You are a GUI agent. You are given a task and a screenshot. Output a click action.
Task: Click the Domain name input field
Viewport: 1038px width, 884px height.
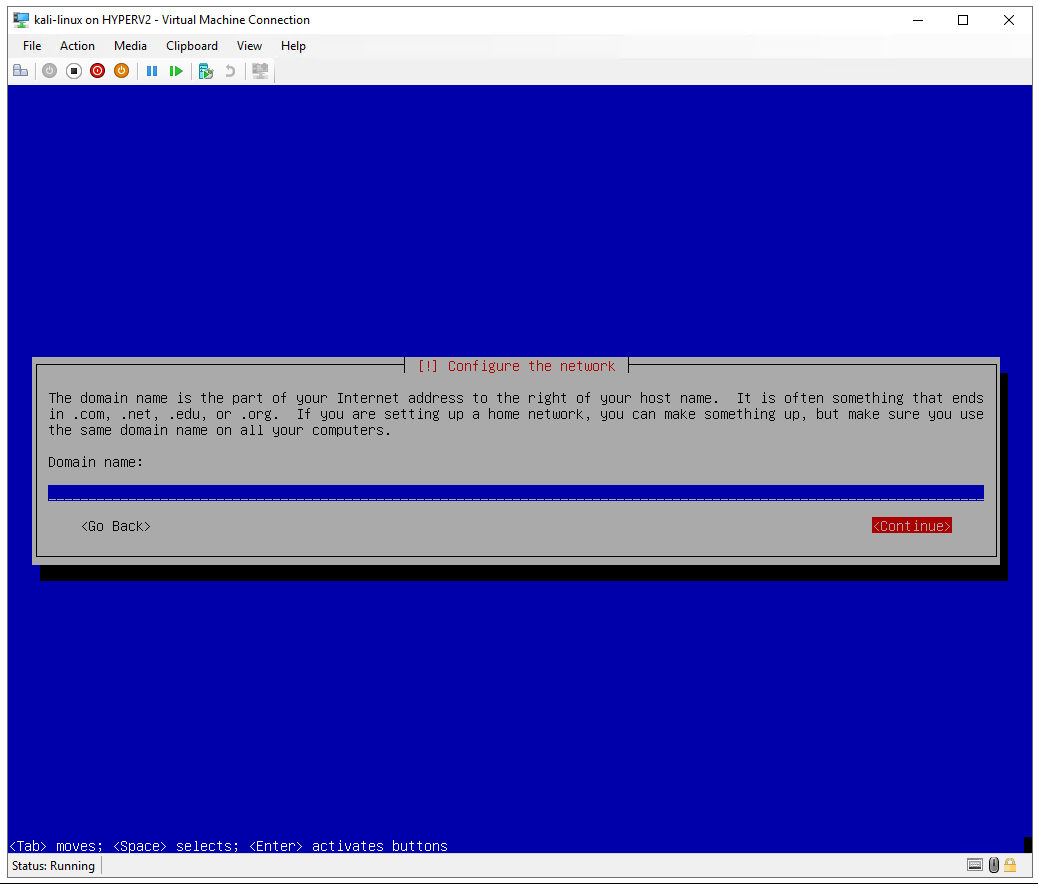click(x=515, y=492)
